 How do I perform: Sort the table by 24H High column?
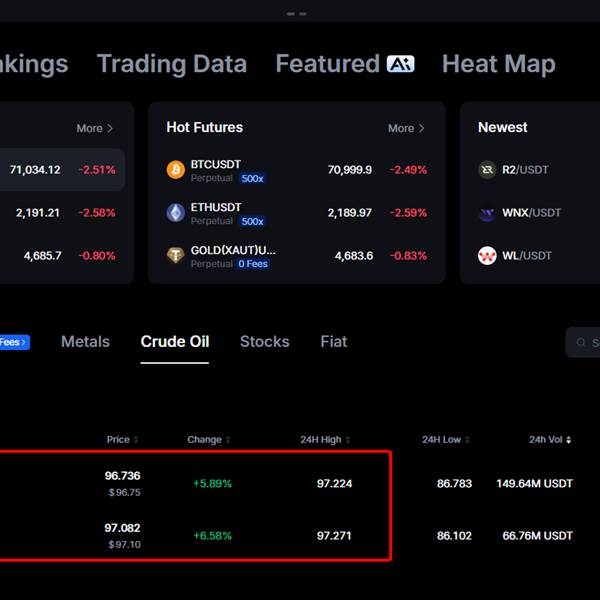click(325, 440)
